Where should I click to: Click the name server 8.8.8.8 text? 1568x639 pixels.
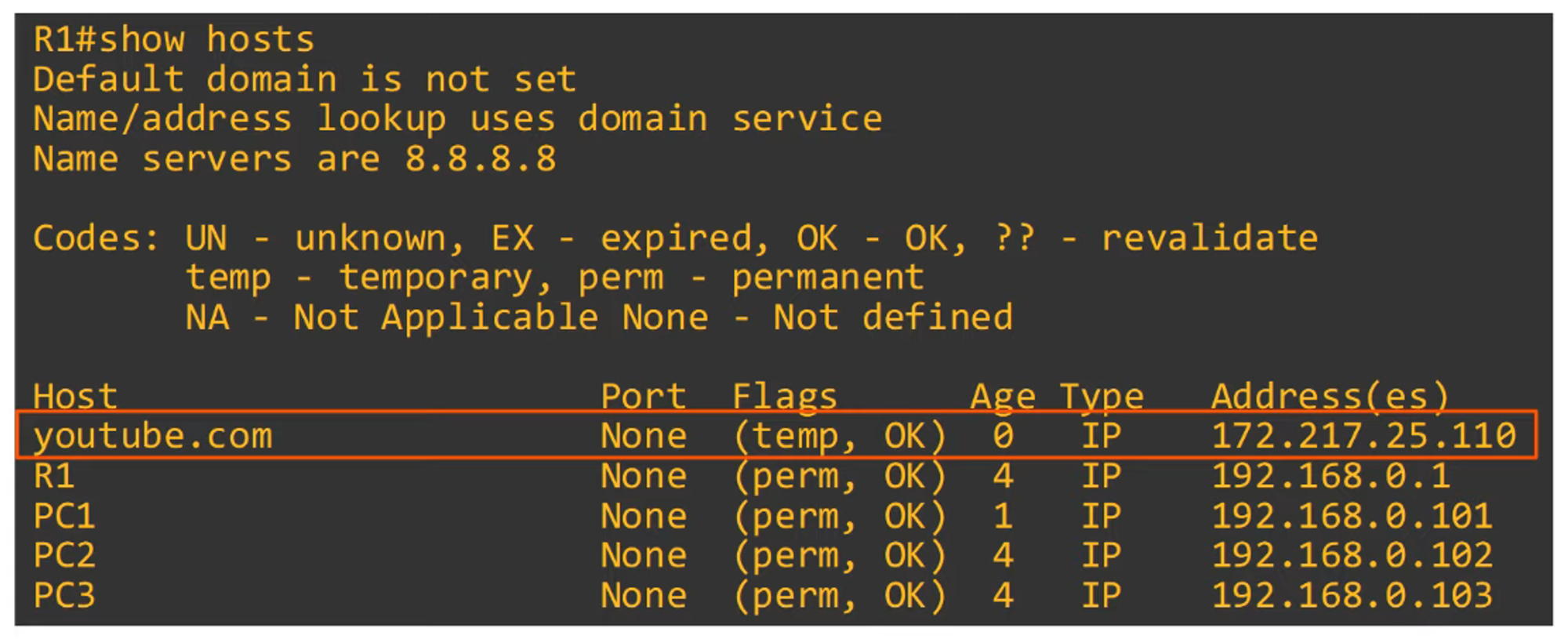click(x=480, y=159)
